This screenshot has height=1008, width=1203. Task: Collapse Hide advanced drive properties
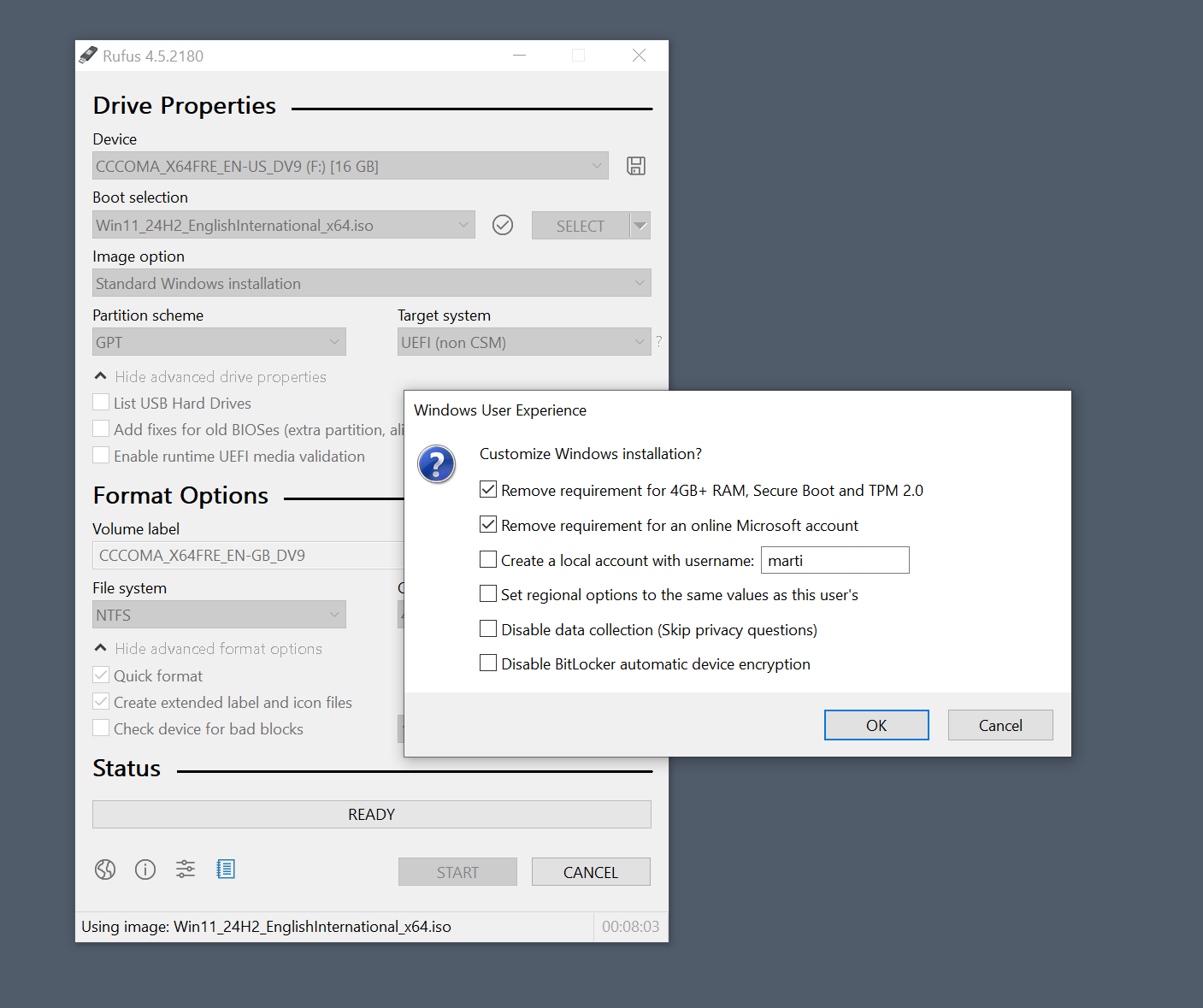[x=210, y=376]
